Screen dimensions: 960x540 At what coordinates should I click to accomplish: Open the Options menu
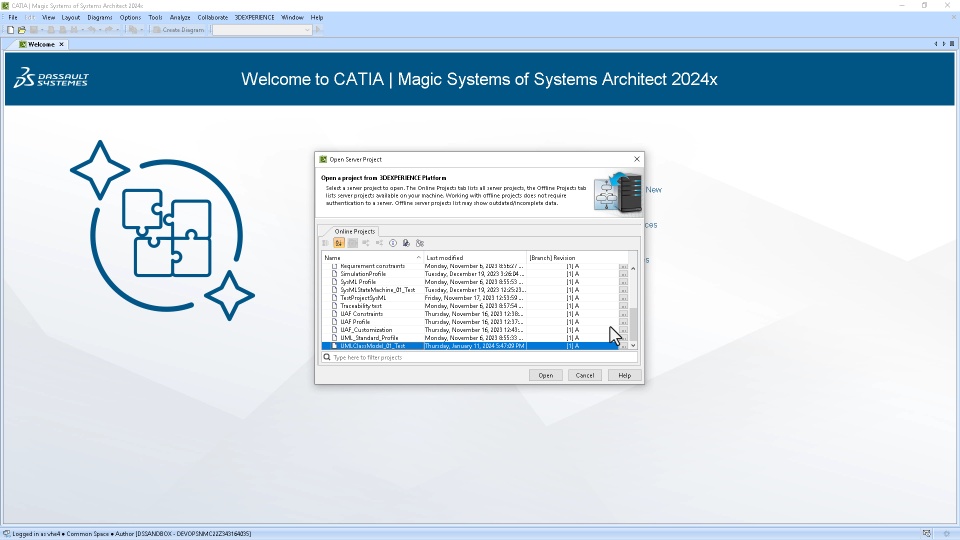tap(130, 18)
